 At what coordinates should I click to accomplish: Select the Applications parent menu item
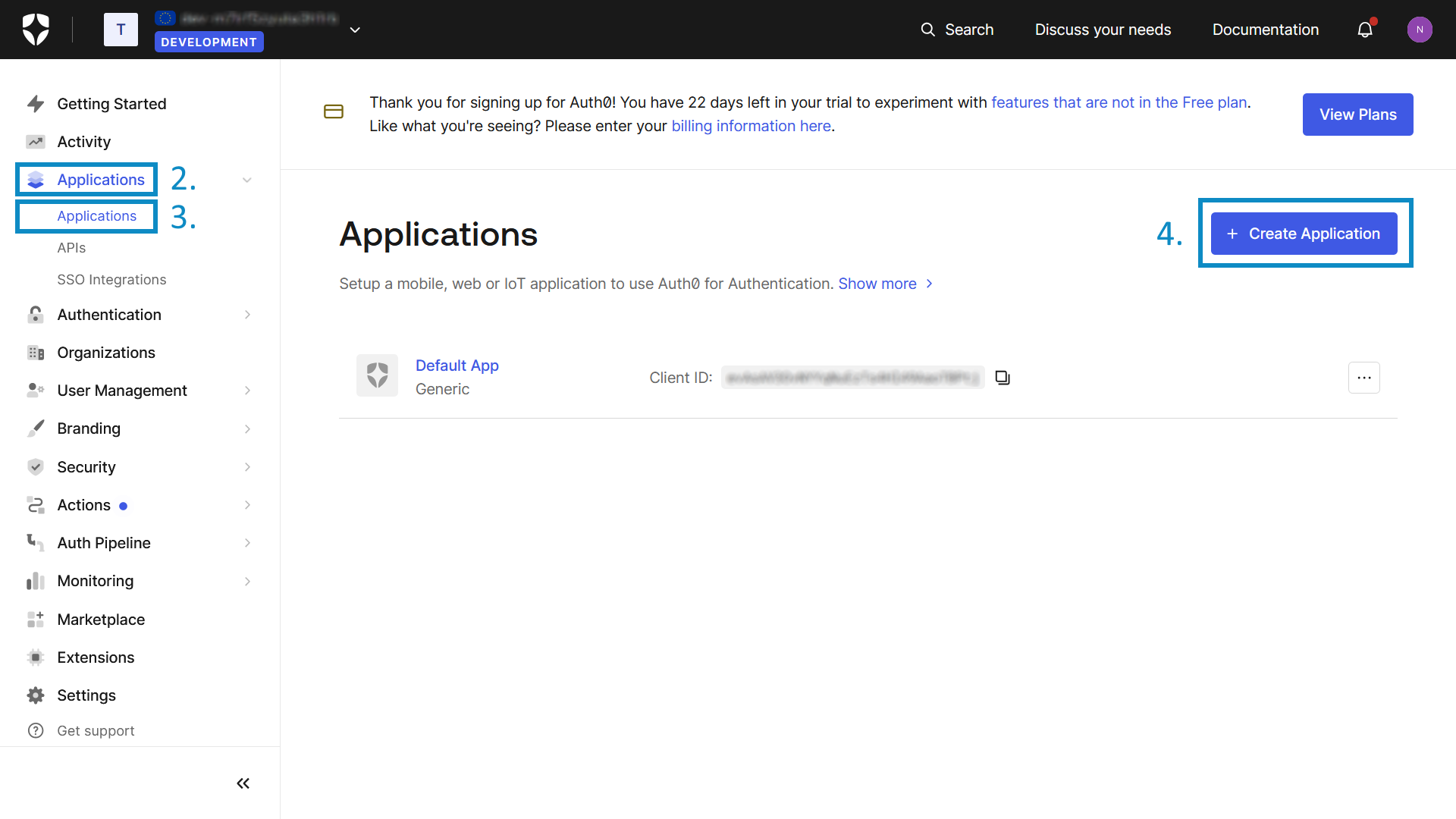point(101,180)
